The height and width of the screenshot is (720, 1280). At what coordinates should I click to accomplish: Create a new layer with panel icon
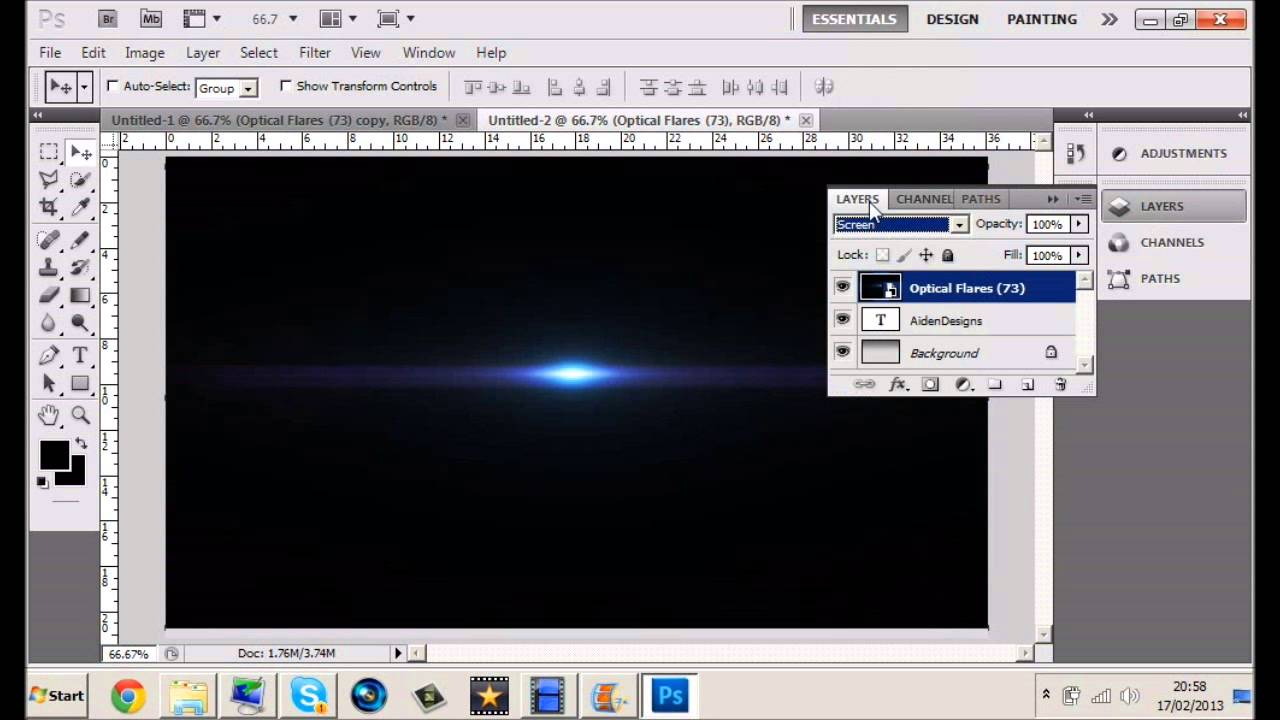(x=1027, y=384)
